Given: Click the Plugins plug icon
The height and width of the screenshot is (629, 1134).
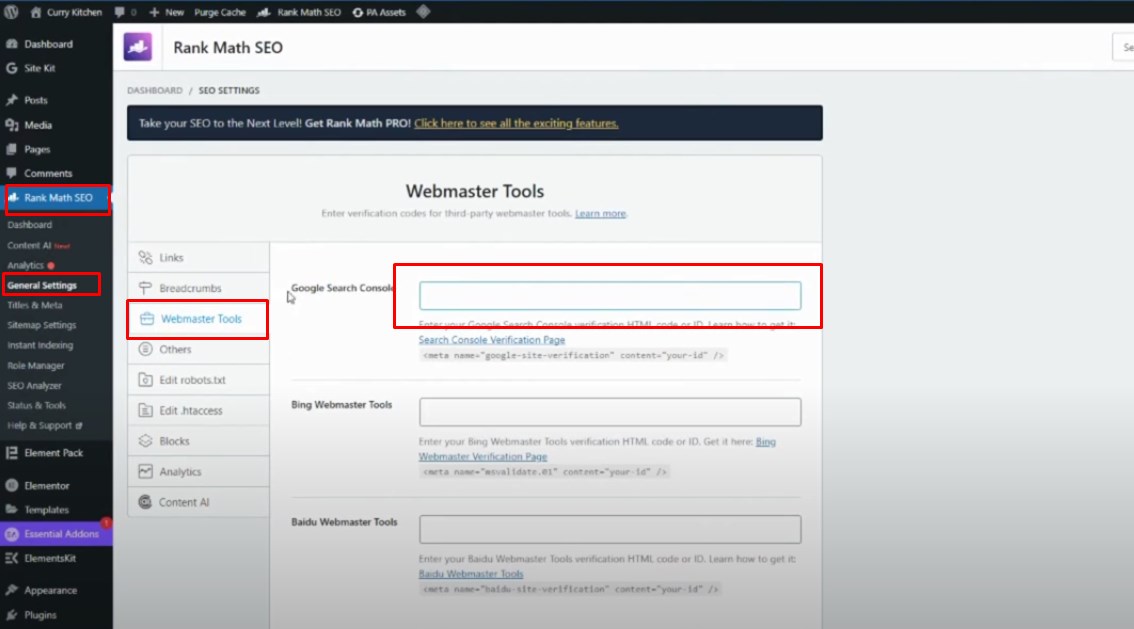Looking at the screenshot, I should point(12,615).
